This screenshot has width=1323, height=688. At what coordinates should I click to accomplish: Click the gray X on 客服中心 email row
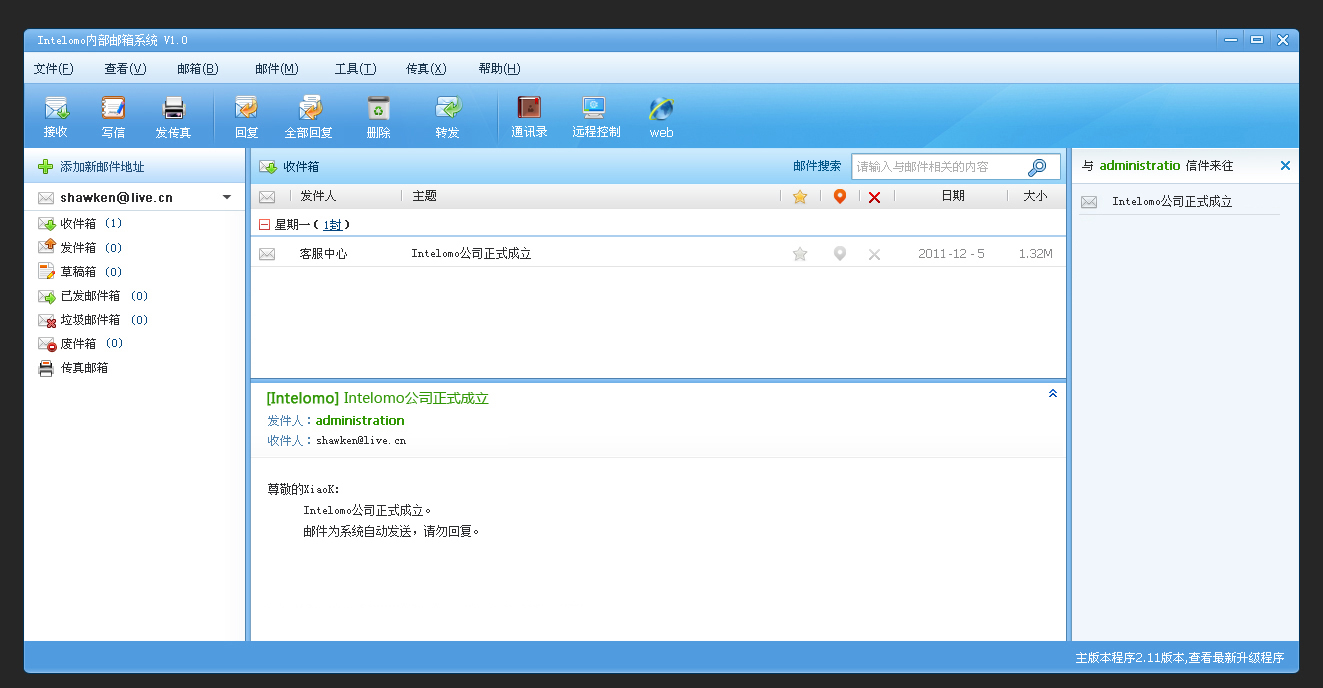click(875, 254)
